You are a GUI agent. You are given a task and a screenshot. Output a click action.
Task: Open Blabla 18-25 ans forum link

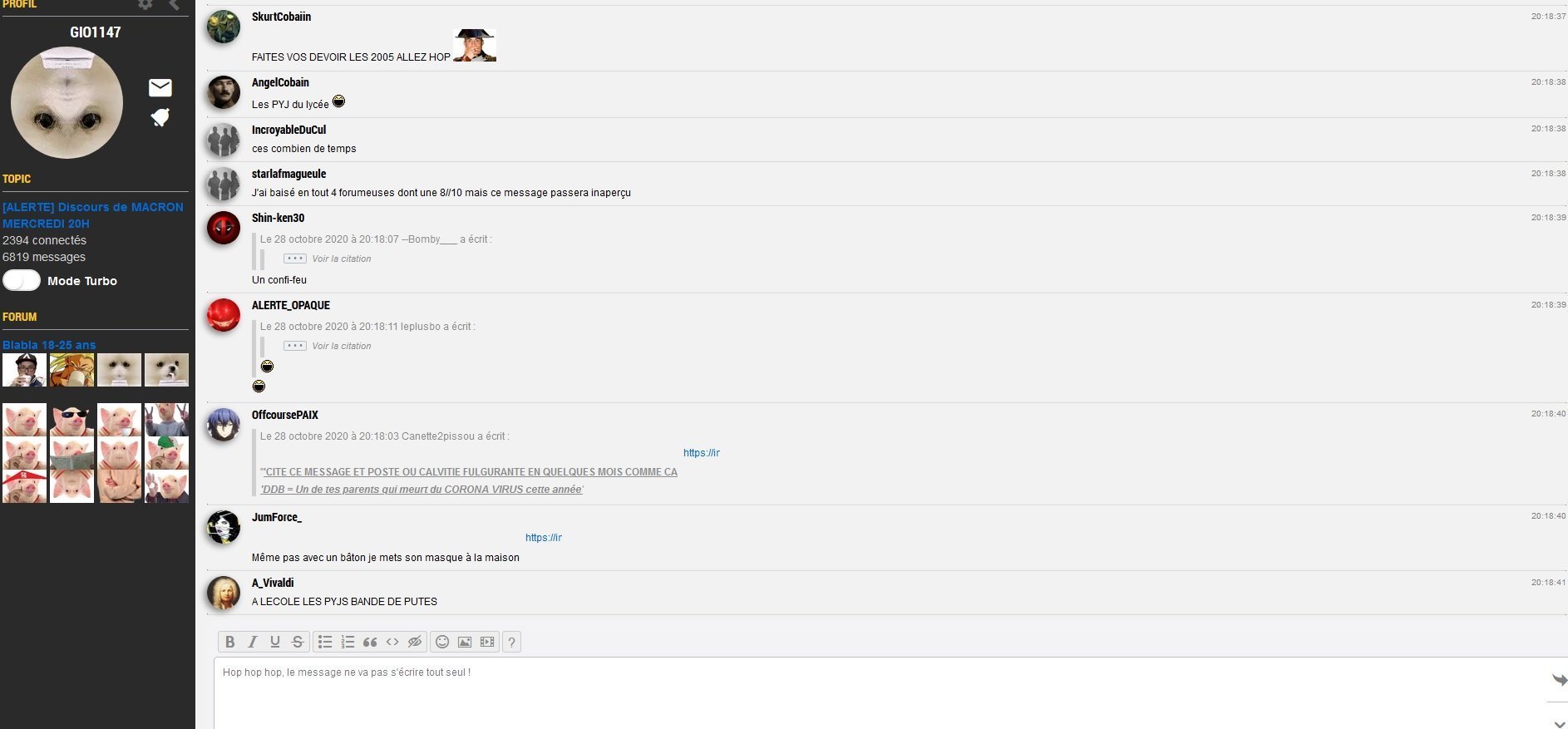point(49,345)
